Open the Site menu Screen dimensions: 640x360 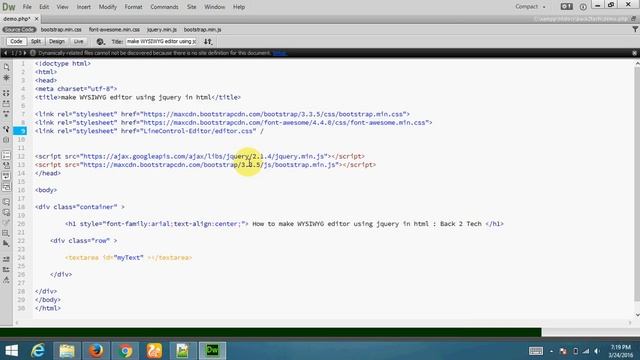pos(191,7)
